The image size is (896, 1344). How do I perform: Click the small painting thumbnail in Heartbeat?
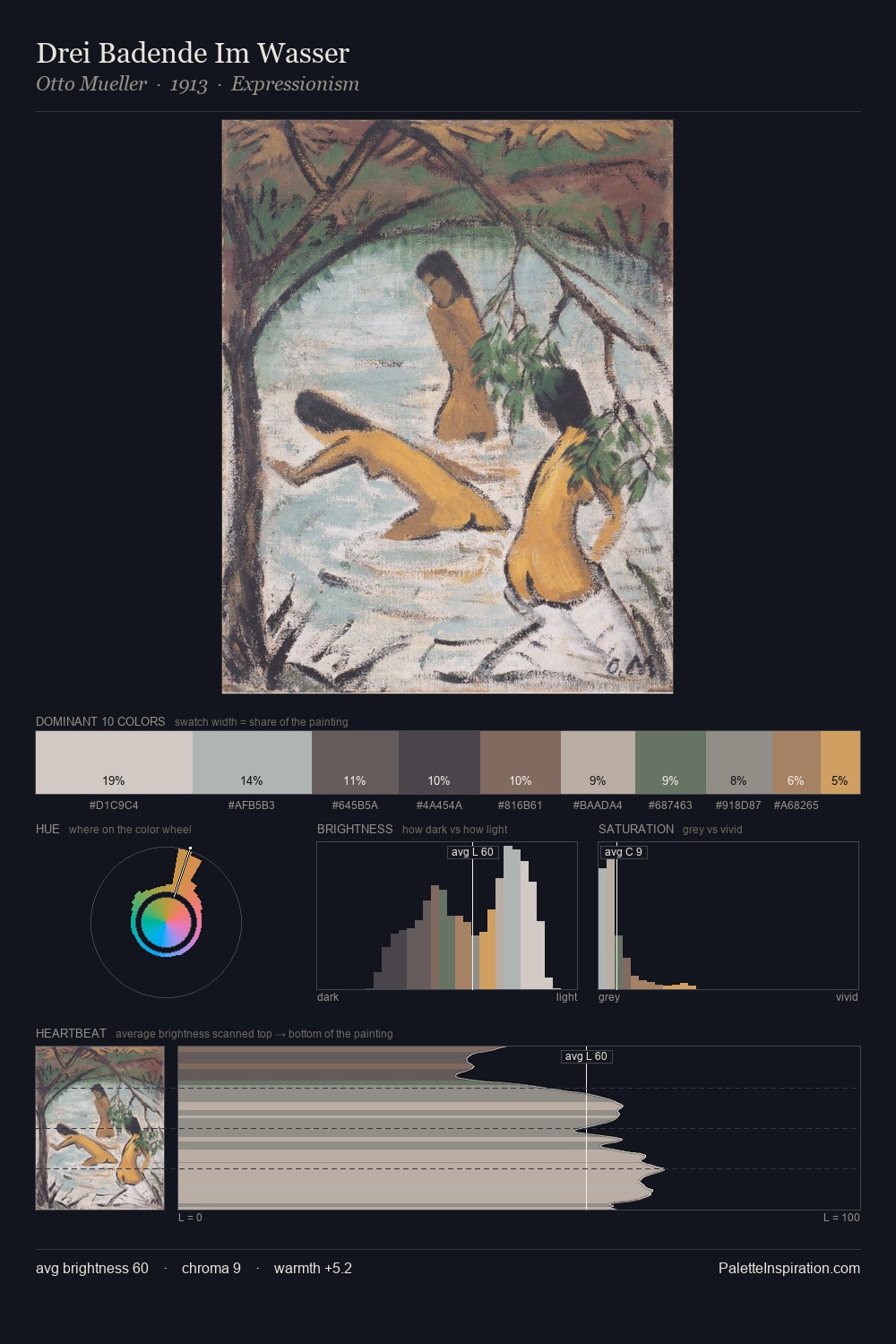(99, 1128)
